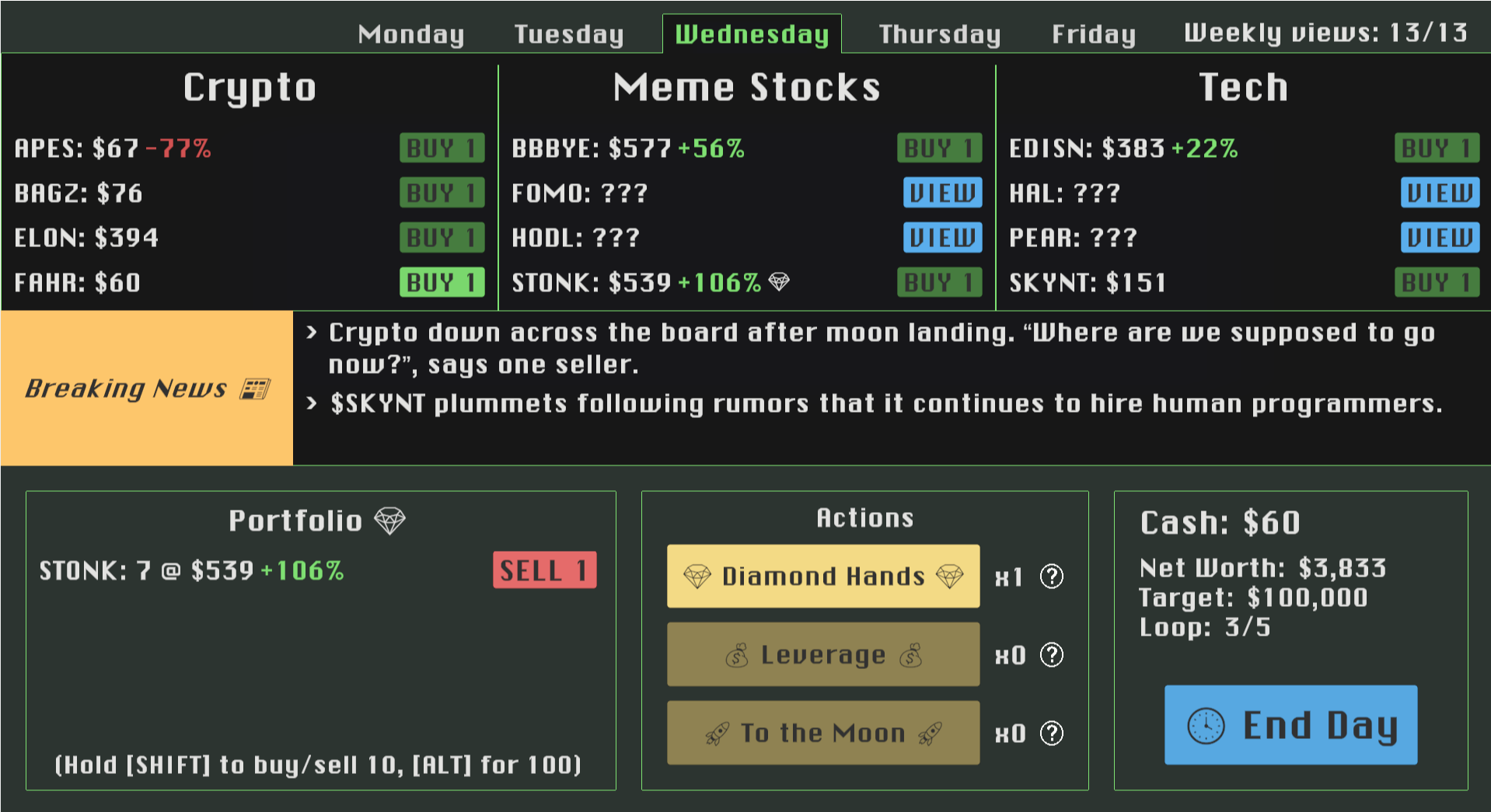
Task: Click the Breaking News newspaper icon
Action: coord(255,389)
